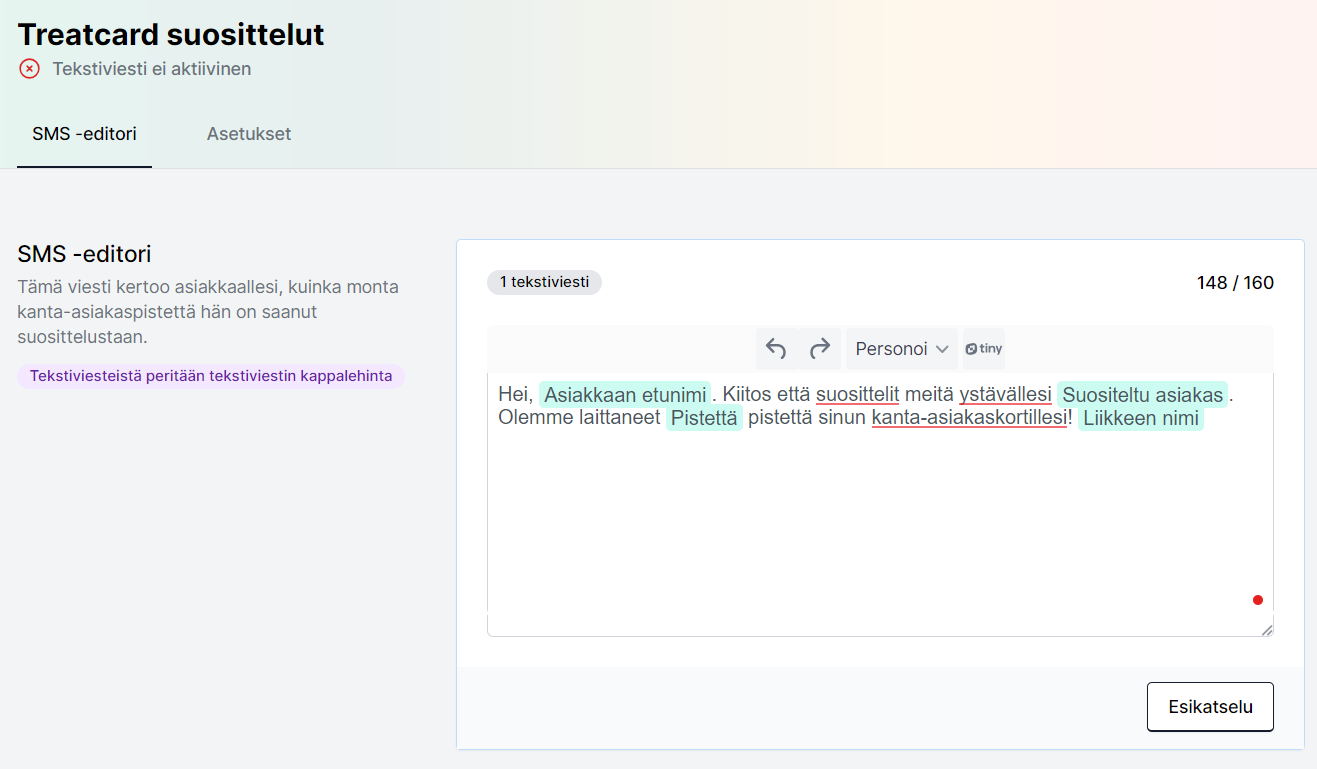Click the Pistettä placeholder tag
This screenshot has width=1317, height=769.
[x=704, y=419]
